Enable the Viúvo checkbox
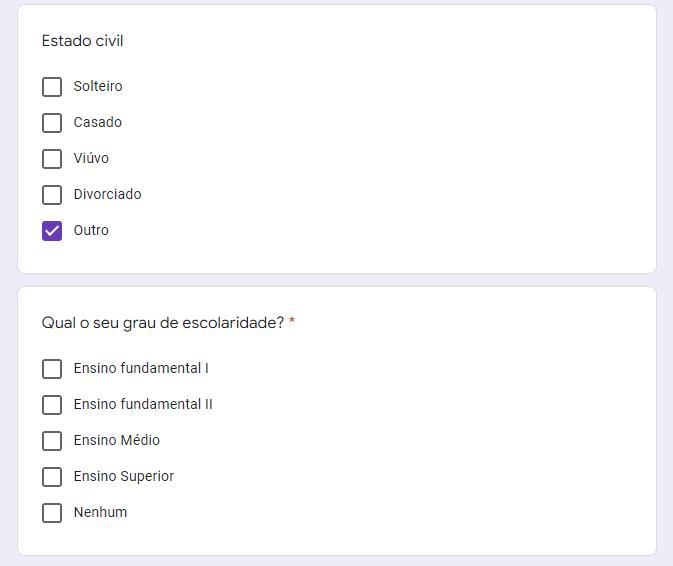This screenshot has height=566, width=673. [x=52, y=159]
